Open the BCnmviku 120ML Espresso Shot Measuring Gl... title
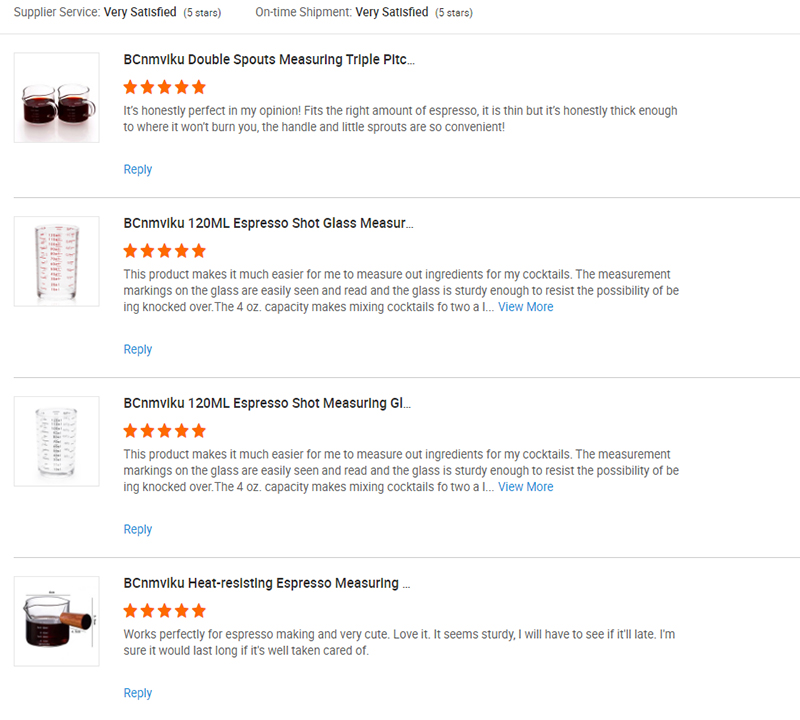This screenshot has width=800, height=720. click(x=267, y=403)
